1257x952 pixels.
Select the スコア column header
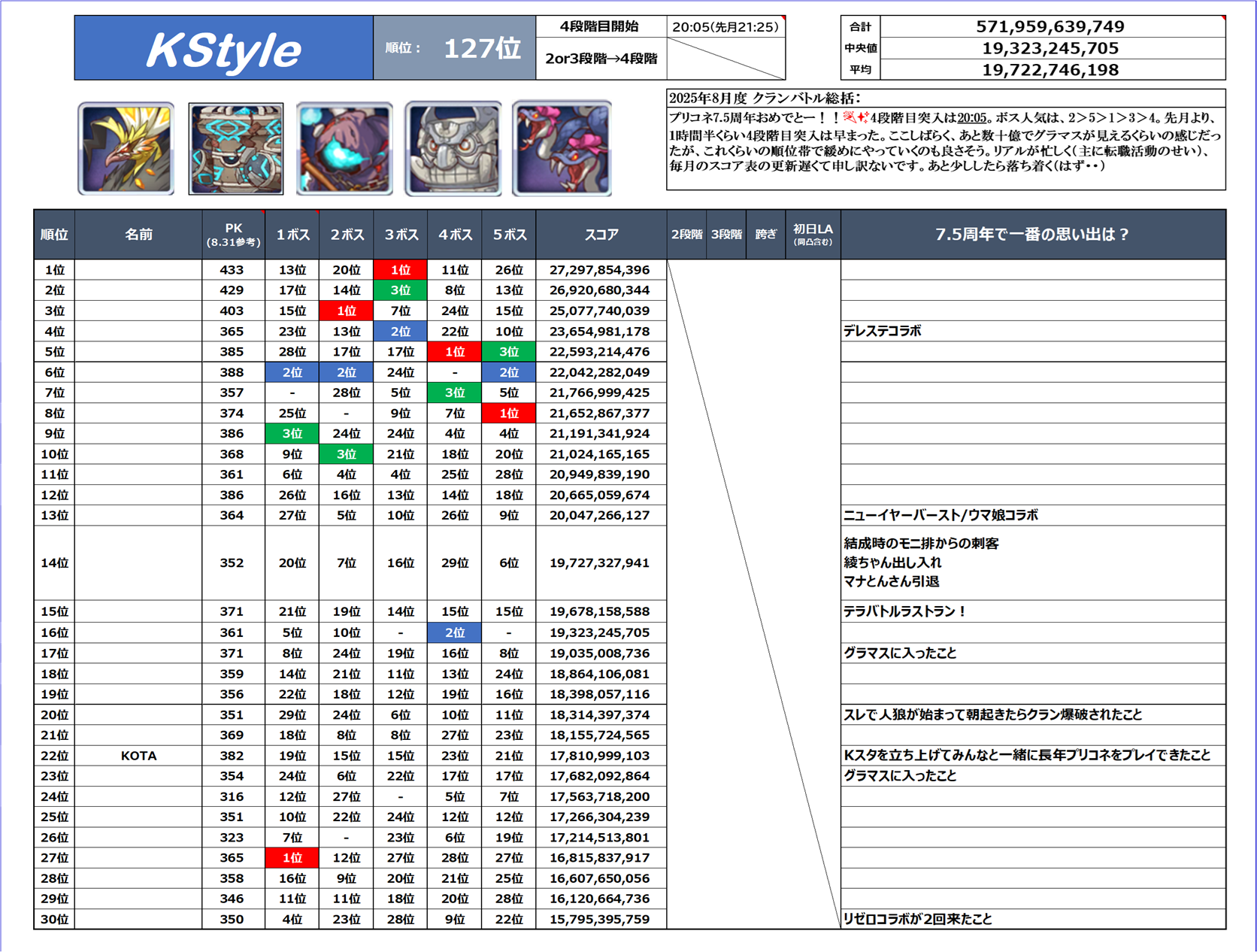pos(601,235)
